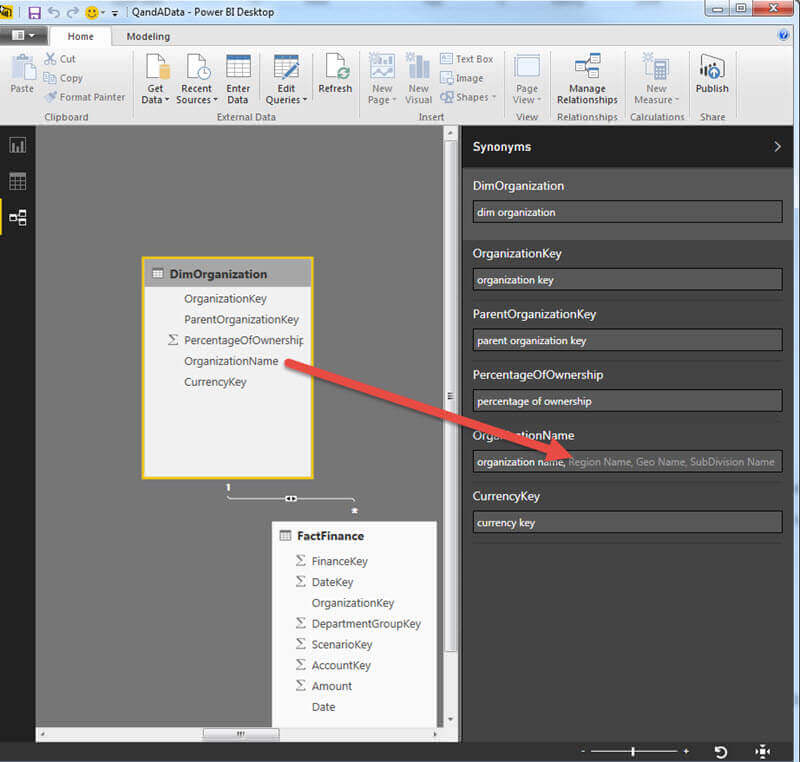Open Manage Relationships
Image resolution: width=800 pixels, height=762 pixels.
point(587,79)
